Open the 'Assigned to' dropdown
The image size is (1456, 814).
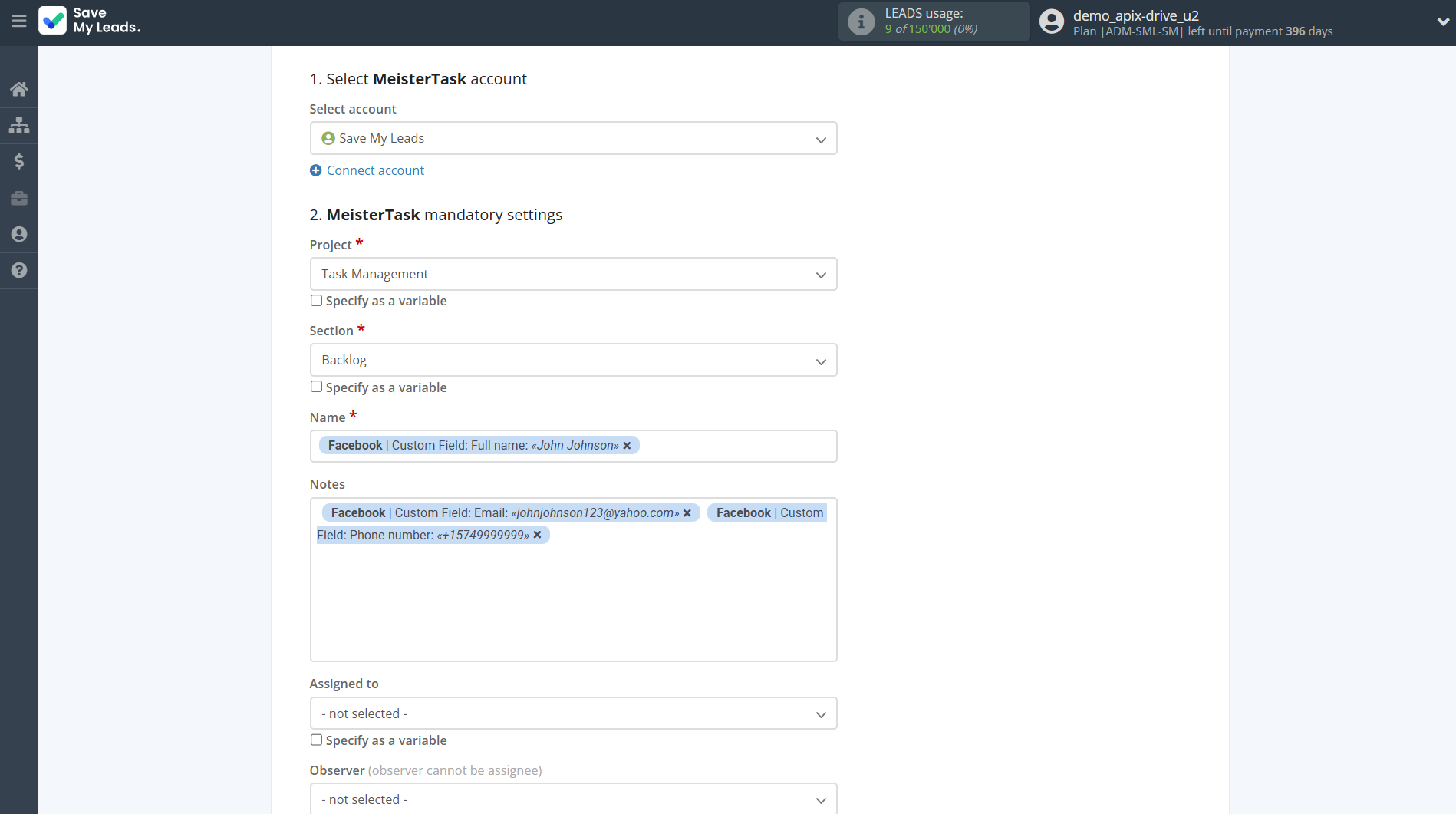tap(573, 713)
